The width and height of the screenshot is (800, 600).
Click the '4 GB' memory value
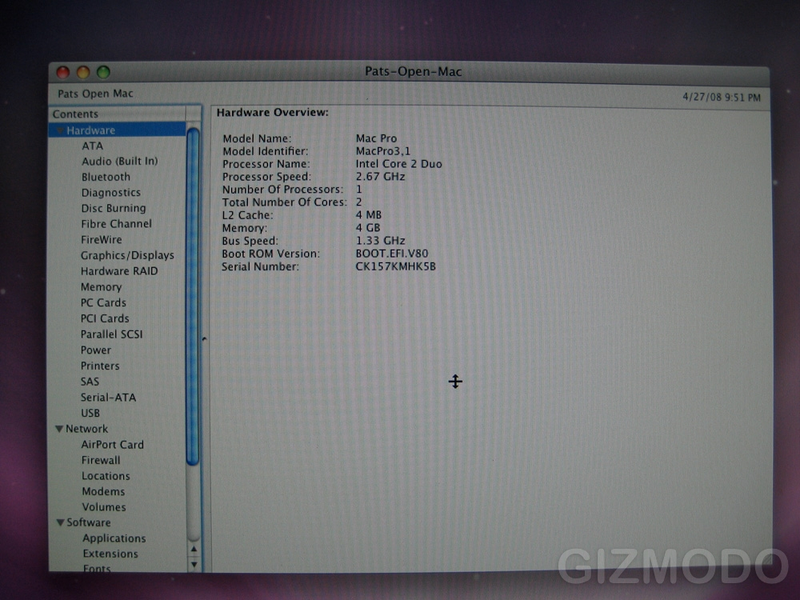coord(368,228)
